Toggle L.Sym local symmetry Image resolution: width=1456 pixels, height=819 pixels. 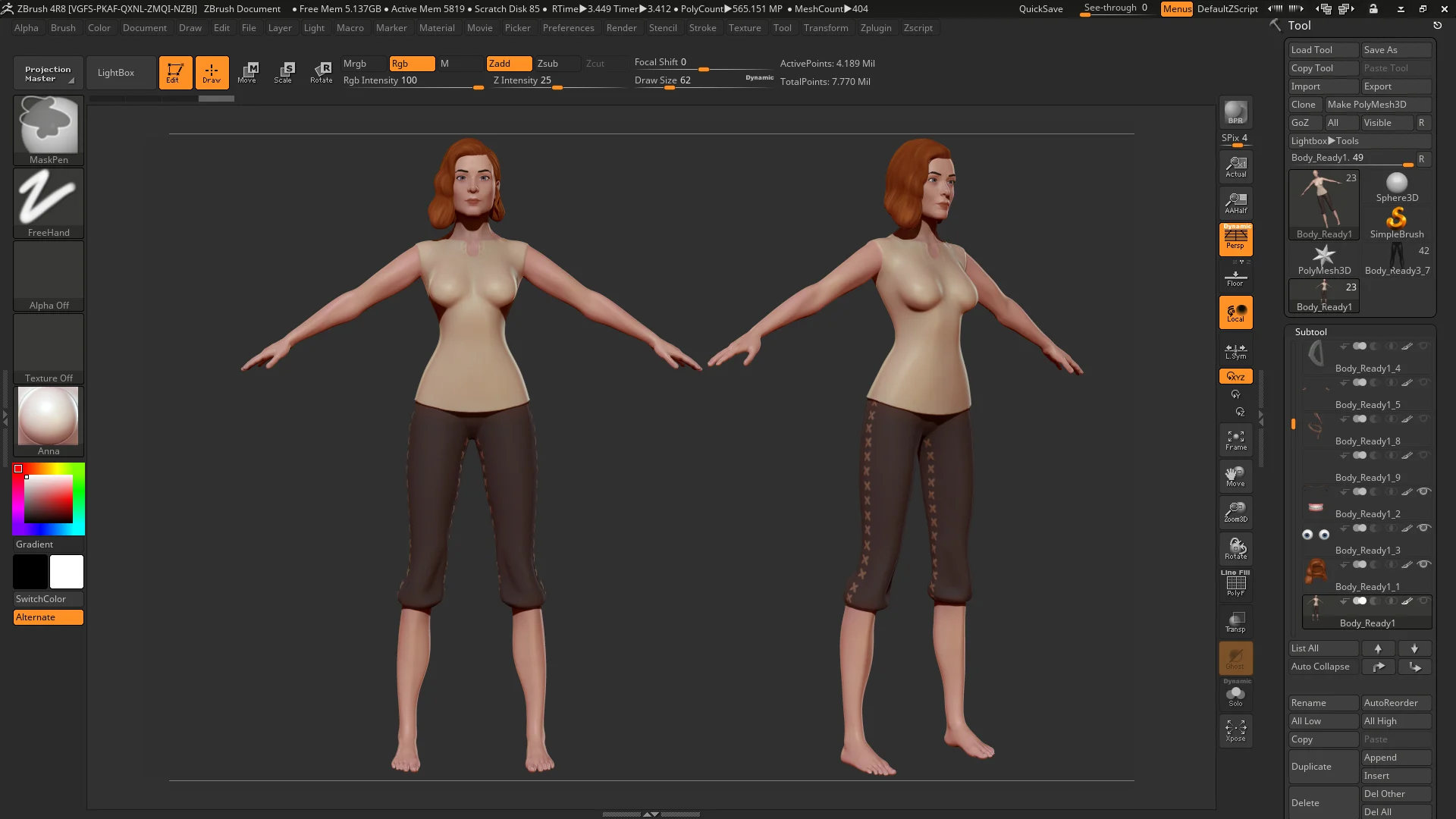[x=1235, y=352]
